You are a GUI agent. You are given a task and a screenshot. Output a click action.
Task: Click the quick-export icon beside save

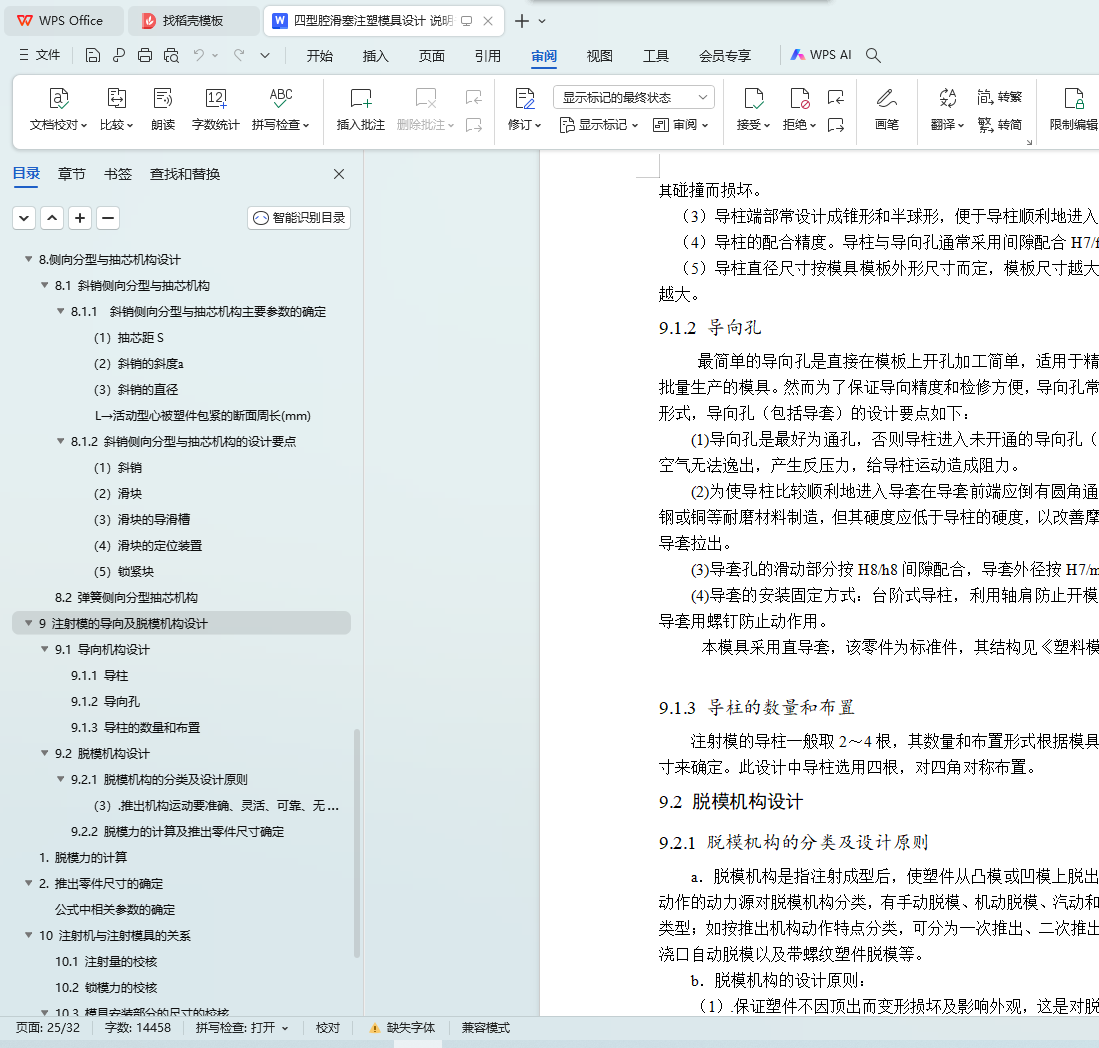(118, 55)
